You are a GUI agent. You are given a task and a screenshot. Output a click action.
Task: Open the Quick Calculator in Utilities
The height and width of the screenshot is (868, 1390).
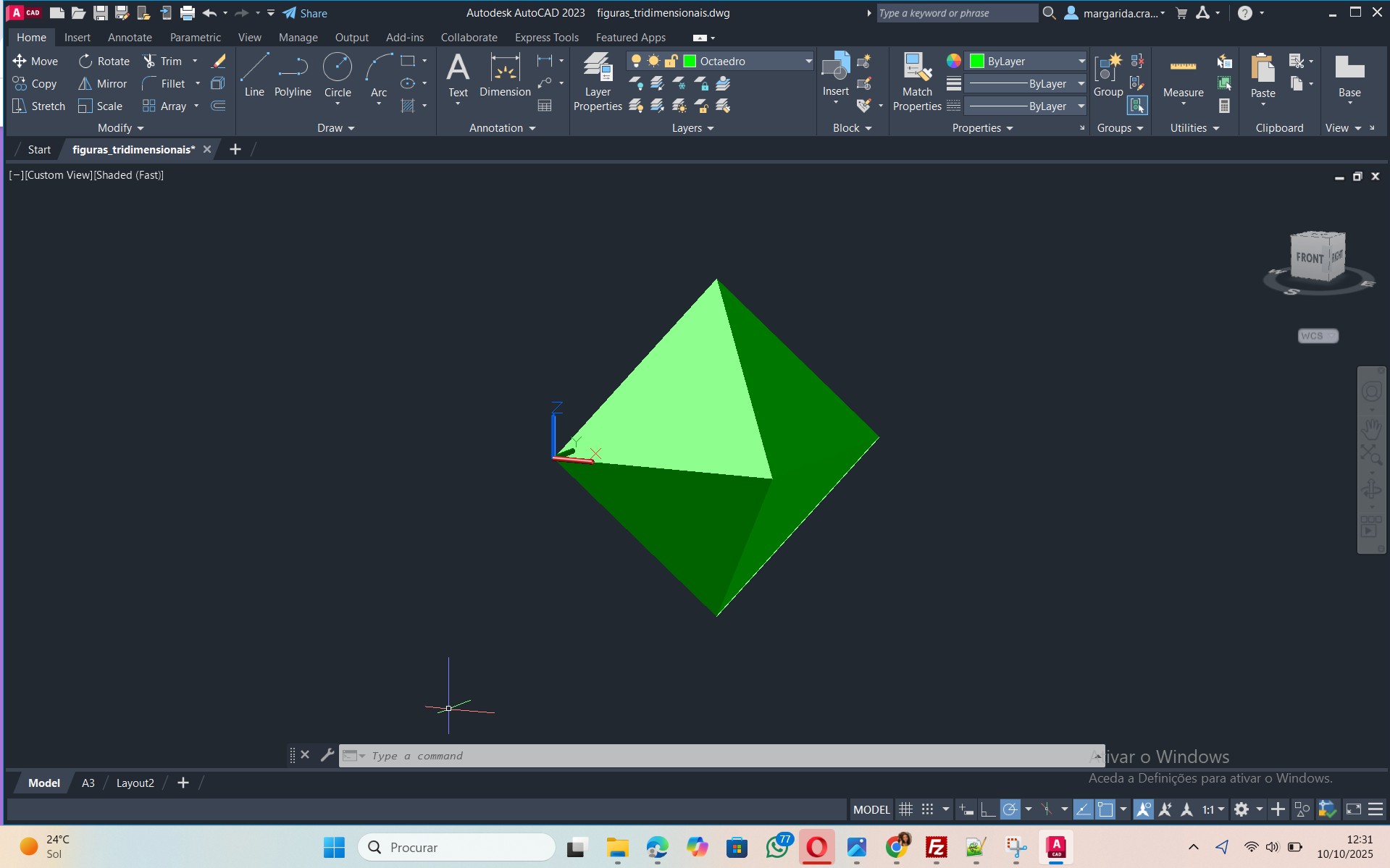(x=1224, y=106)
